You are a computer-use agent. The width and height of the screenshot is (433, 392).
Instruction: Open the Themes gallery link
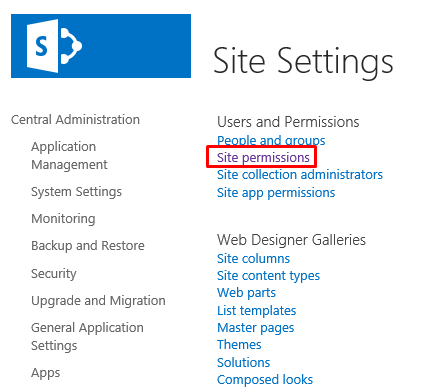click(x=239, y=345)
